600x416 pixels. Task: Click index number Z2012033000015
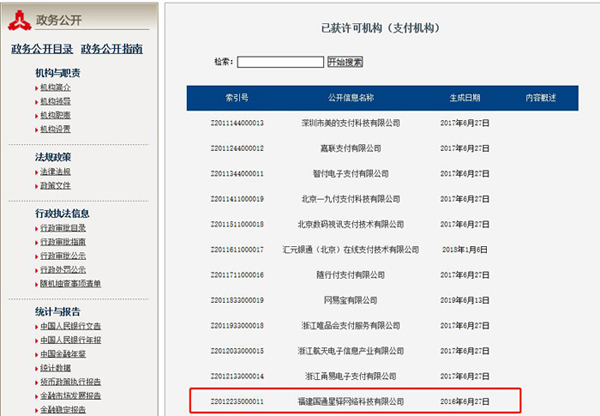tap(237, 351)
